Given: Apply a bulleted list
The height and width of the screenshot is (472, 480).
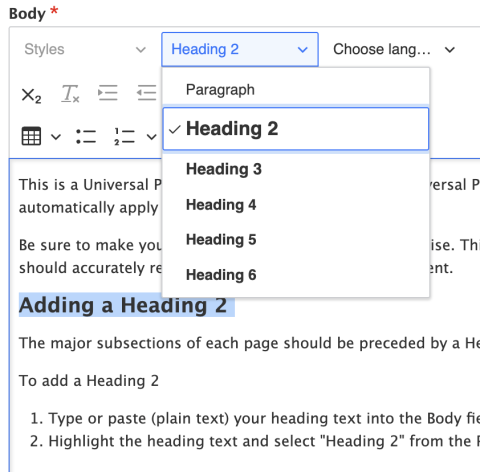Looking at the screenshot, I should tap(86, 136).
